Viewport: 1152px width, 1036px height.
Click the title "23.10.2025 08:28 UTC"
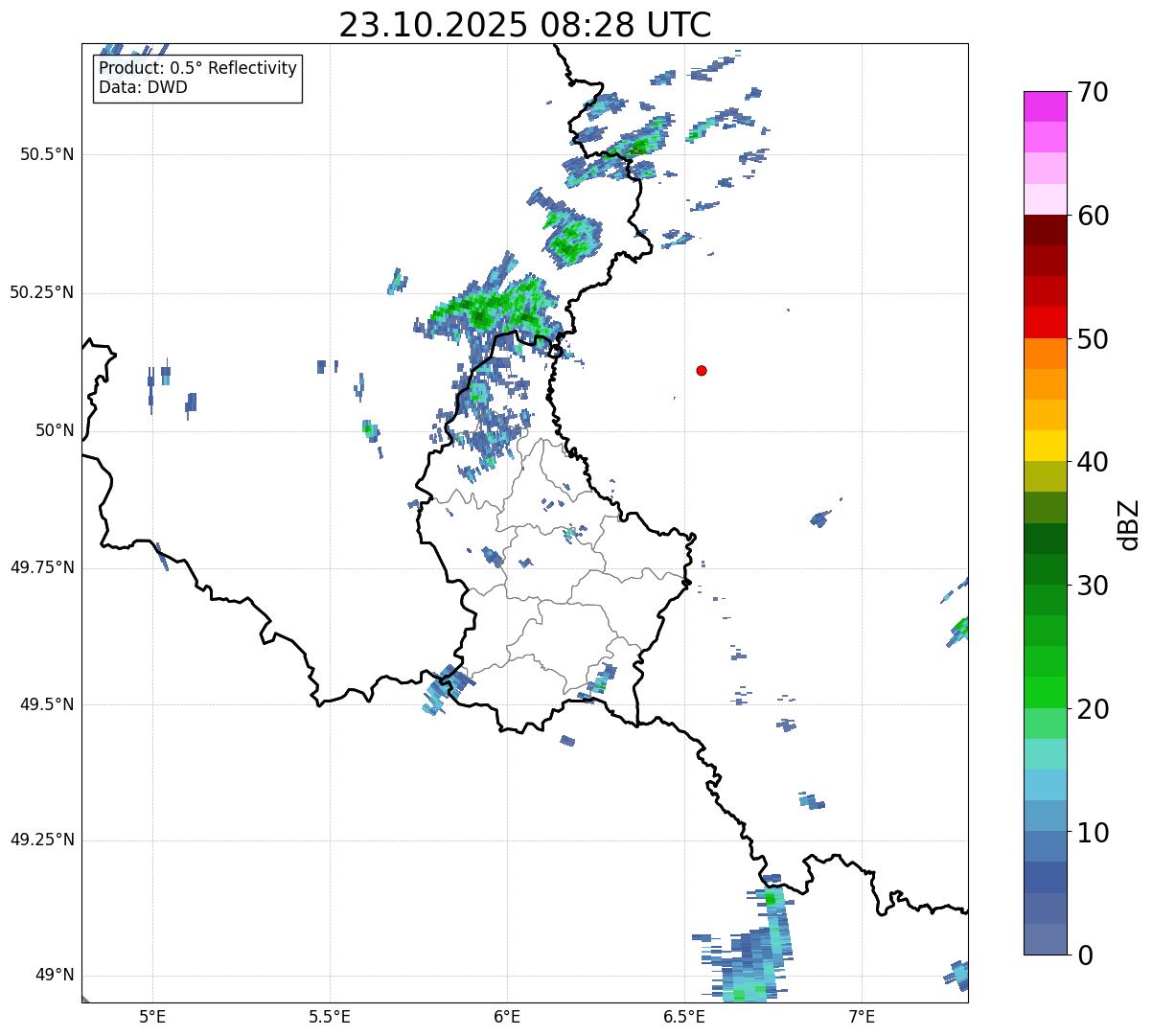tap(525, 25)
